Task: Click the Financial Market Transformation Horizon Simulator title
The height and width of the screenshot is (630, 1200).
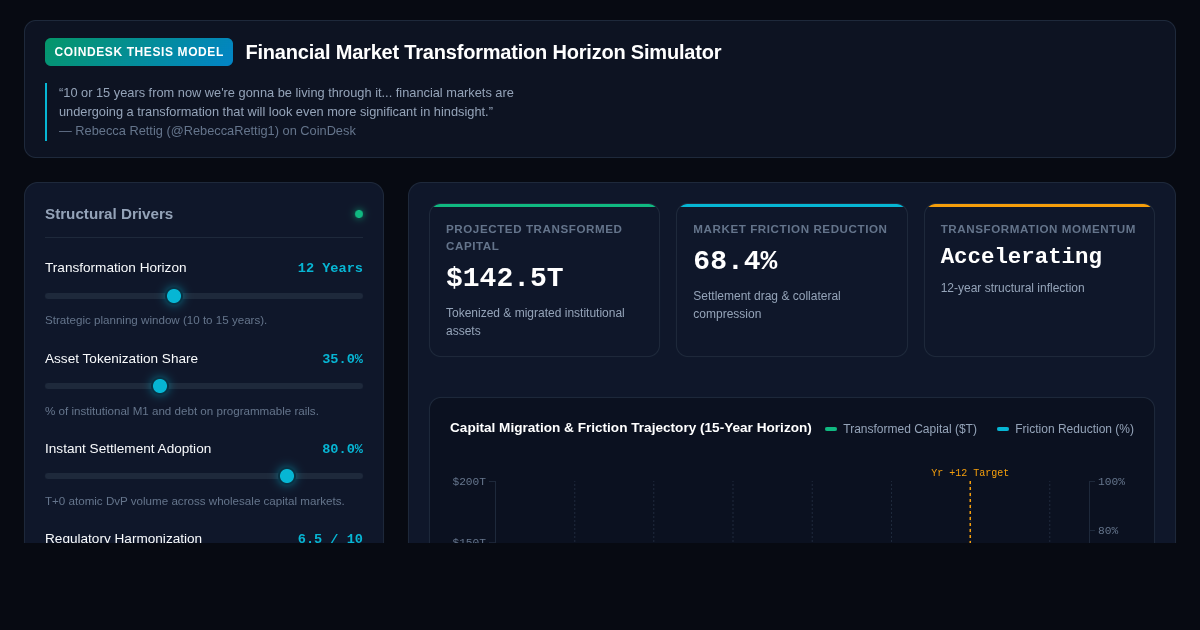Action: [483, 52]
